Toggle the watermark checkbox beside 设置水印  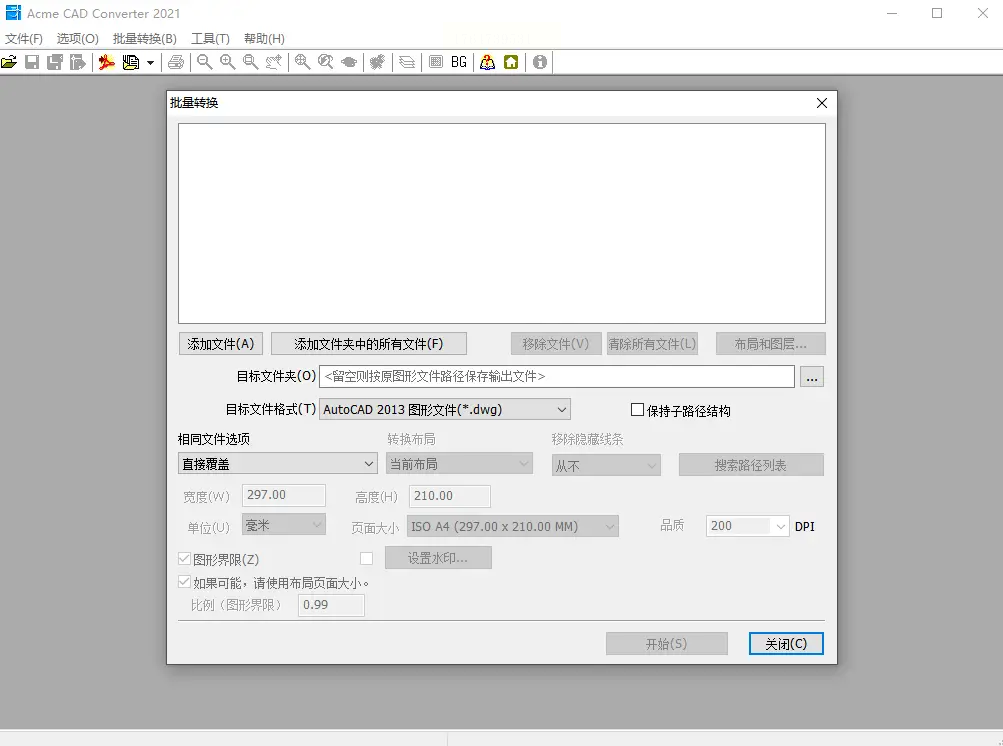[x=367, y=559]
